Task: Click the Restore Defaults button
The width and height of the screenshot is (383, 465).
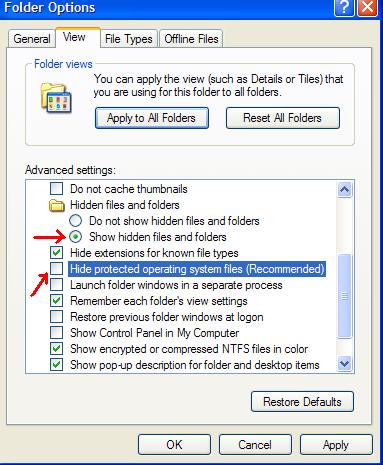Action: [302, 402]
